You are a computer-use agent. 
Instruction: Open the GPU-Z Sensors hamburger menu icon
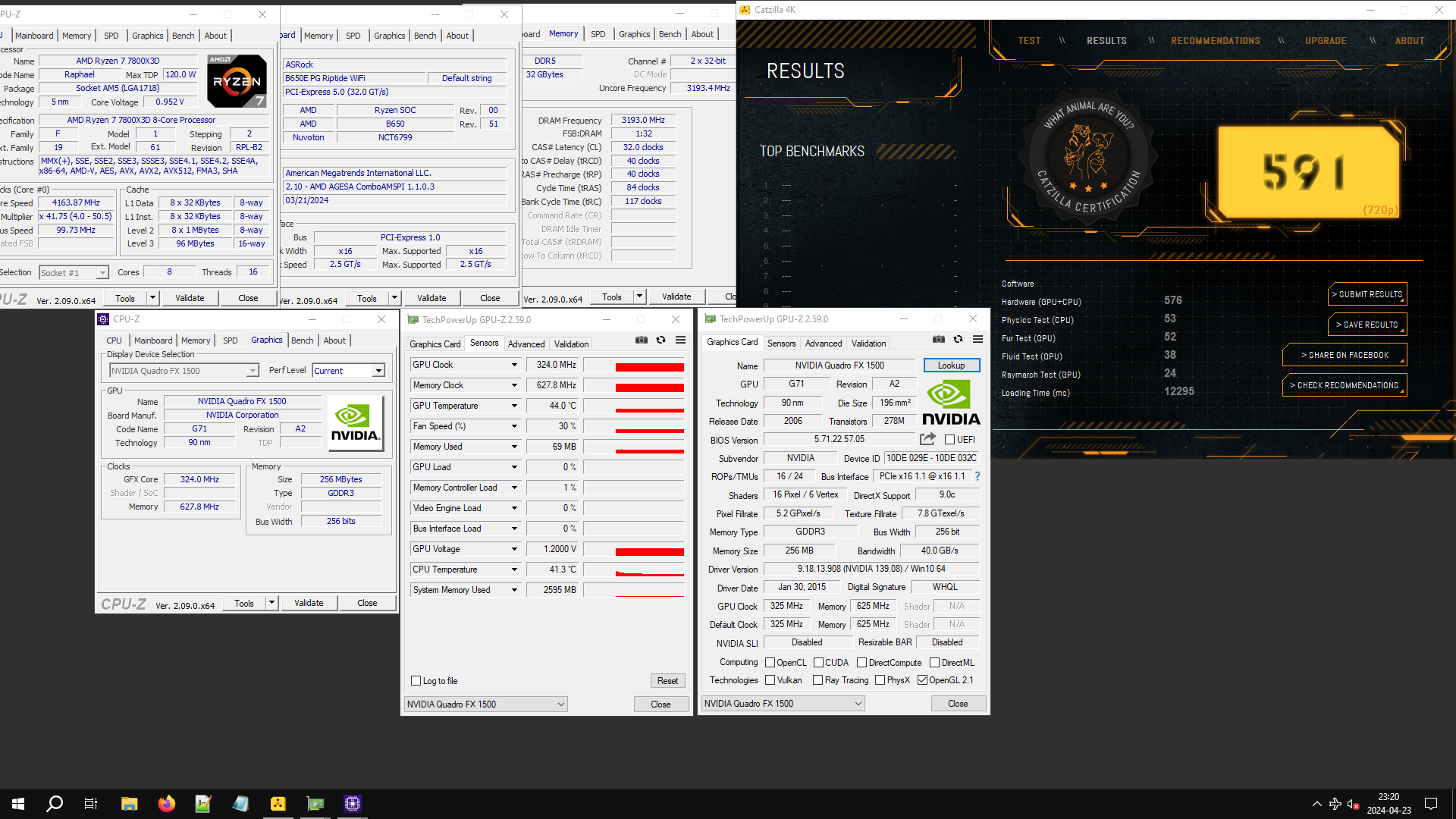681,340
